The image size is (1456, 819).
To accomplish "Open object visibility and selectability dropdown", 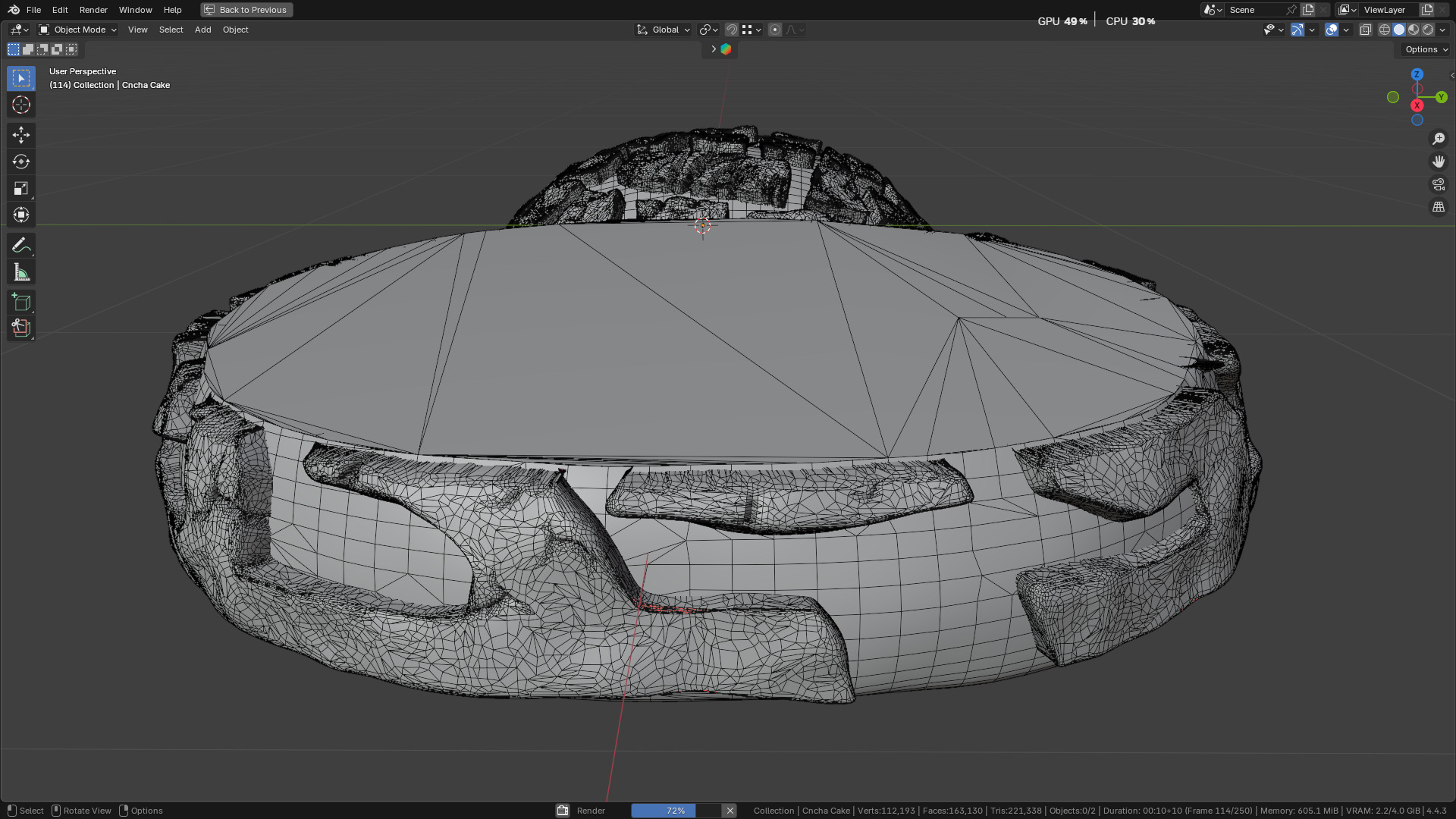I will tap(1273, 30).
